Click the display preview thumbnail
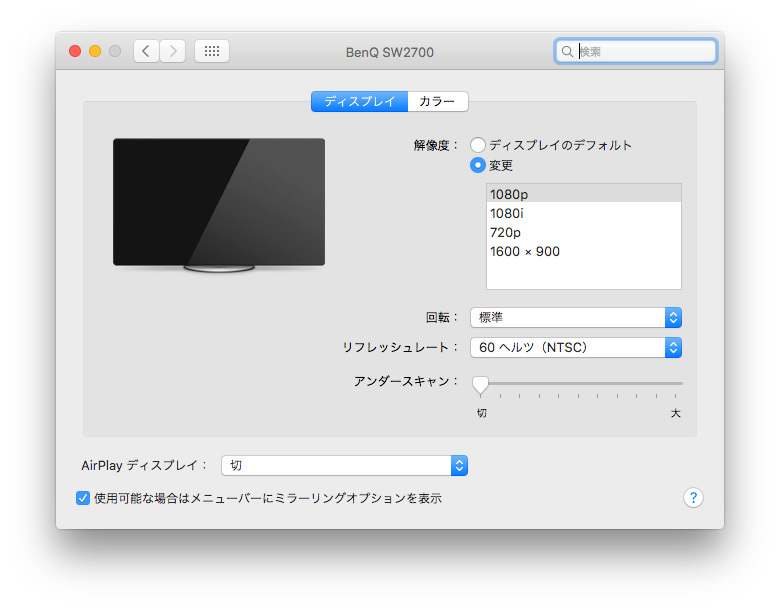 pyautogui.click(x=219, y=205)
